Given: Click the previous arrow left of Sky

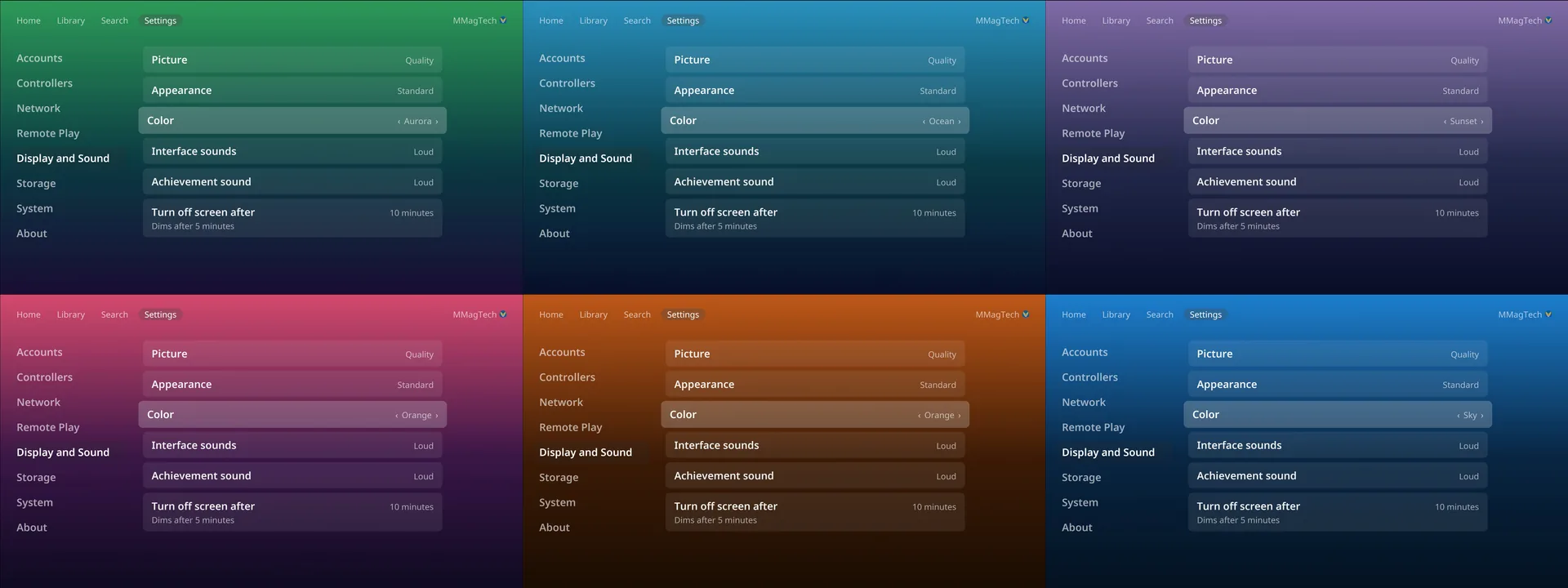Looking at the screenshot, I should point(1459,416).
